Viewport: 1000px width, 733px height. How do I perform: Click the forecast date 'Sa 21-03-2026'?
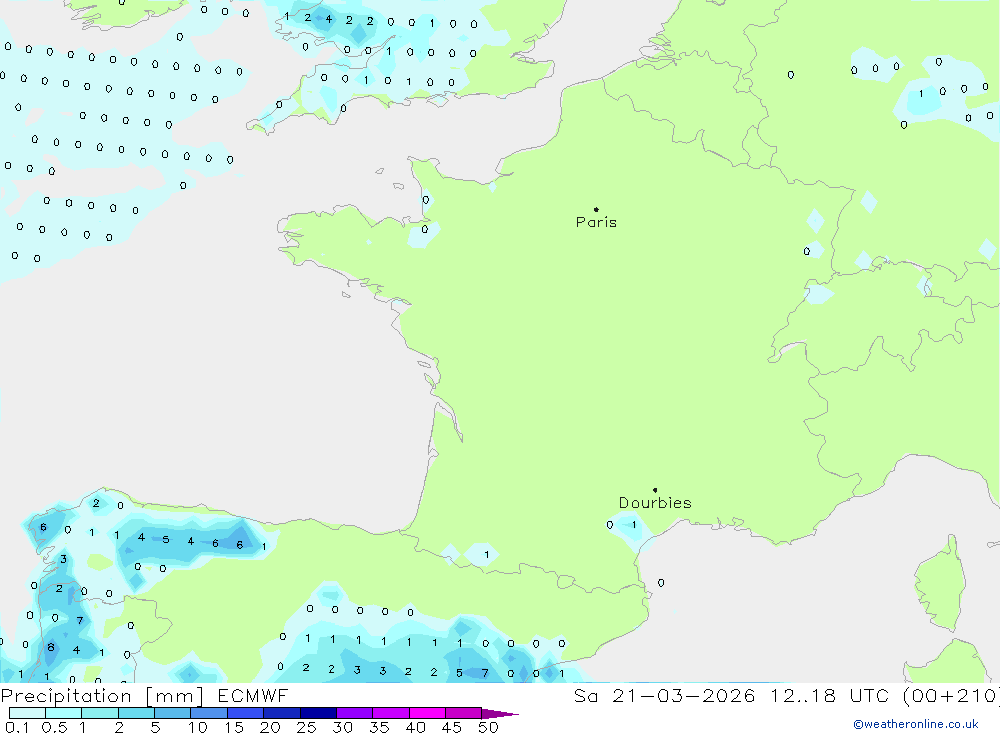665,696
